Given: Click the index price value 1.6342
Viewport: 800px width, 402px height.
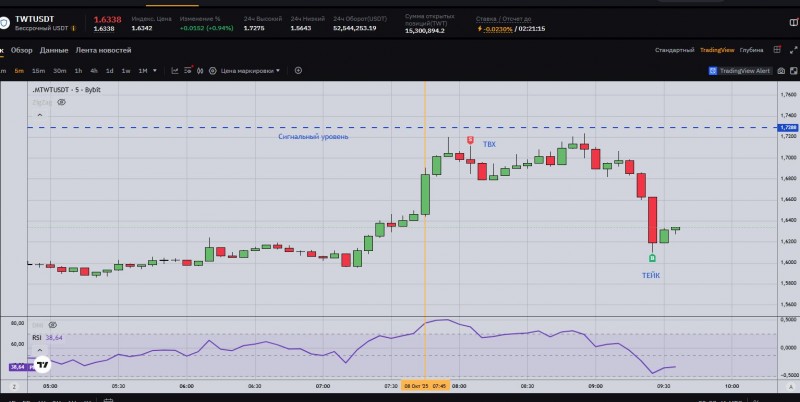Looking at the screenshot, I should [142, 28].
